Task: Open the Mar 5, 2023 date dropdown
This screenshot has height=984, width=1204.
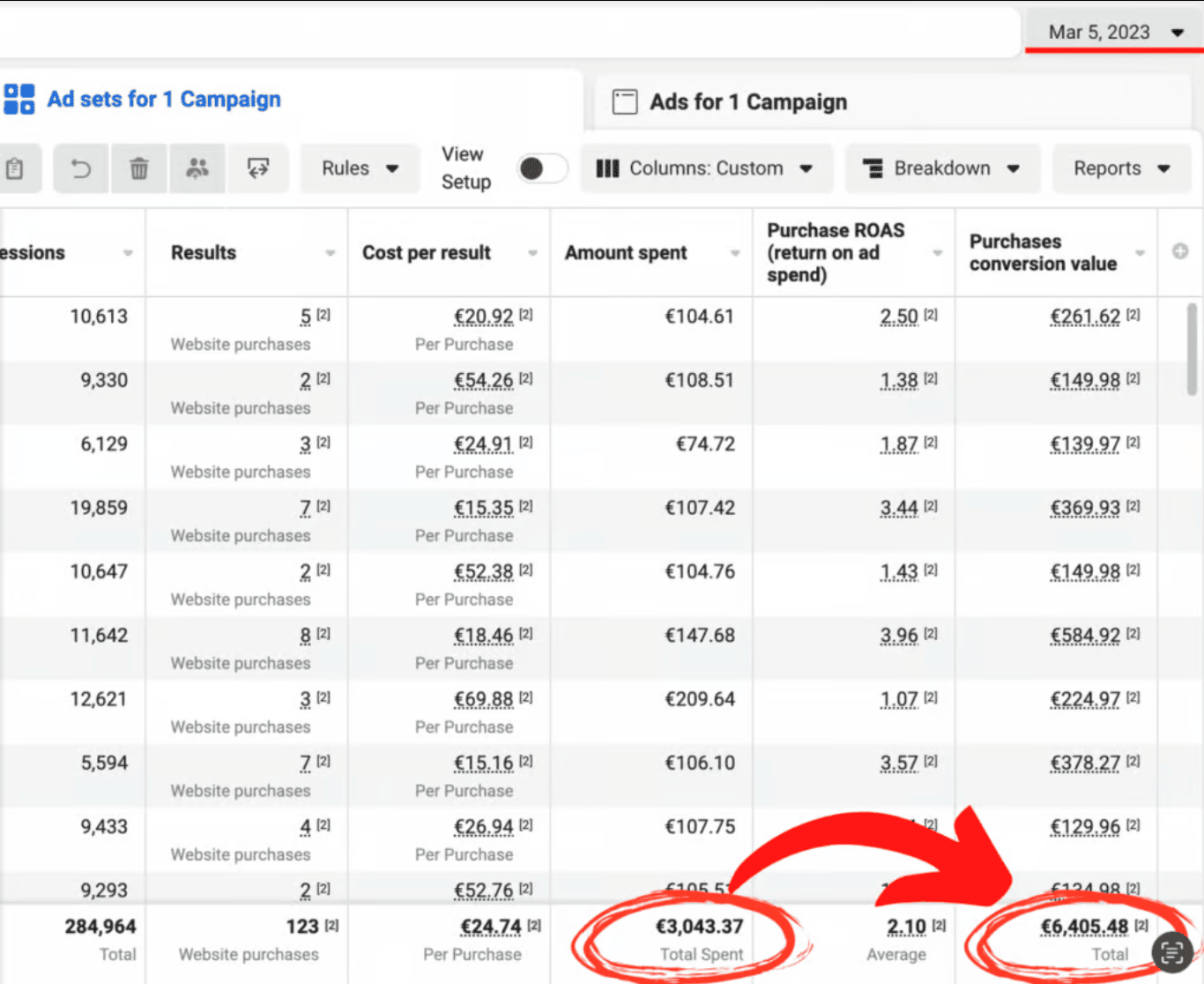Action: pyautogui.click(x=1115, y=33)
